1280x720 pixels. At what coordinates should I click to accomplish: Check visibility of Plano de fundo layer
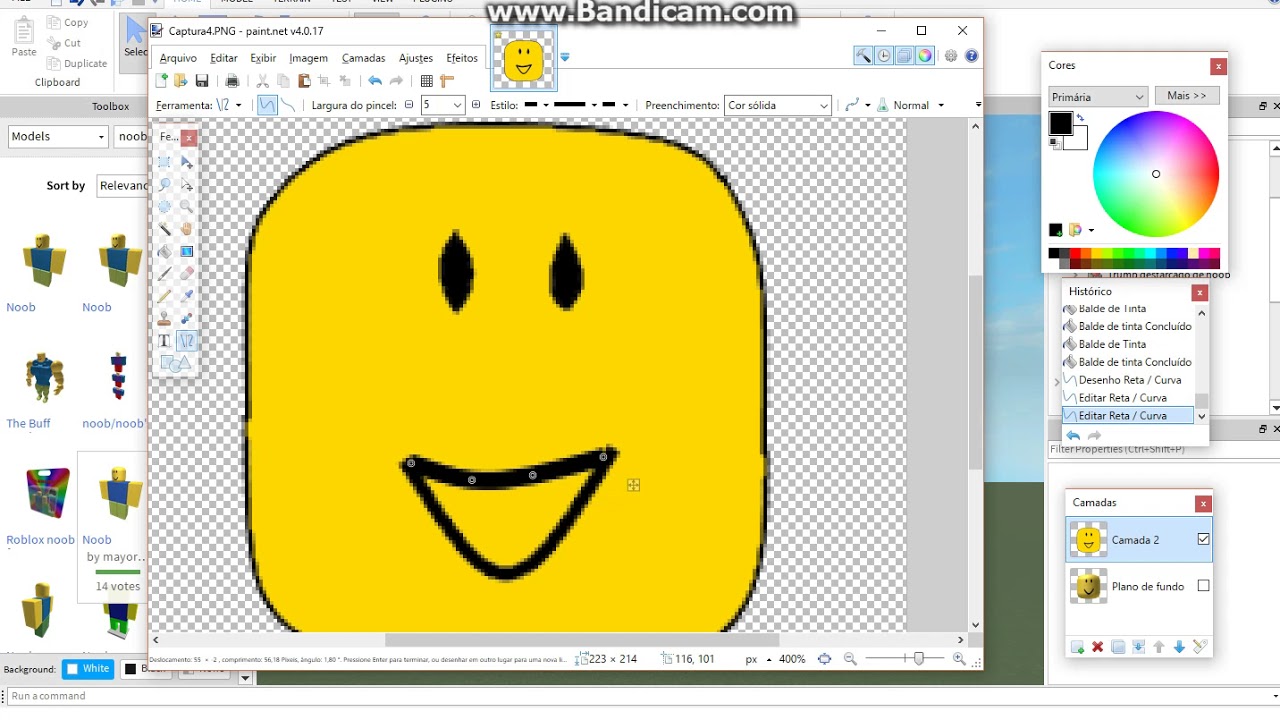[1203, 586]
